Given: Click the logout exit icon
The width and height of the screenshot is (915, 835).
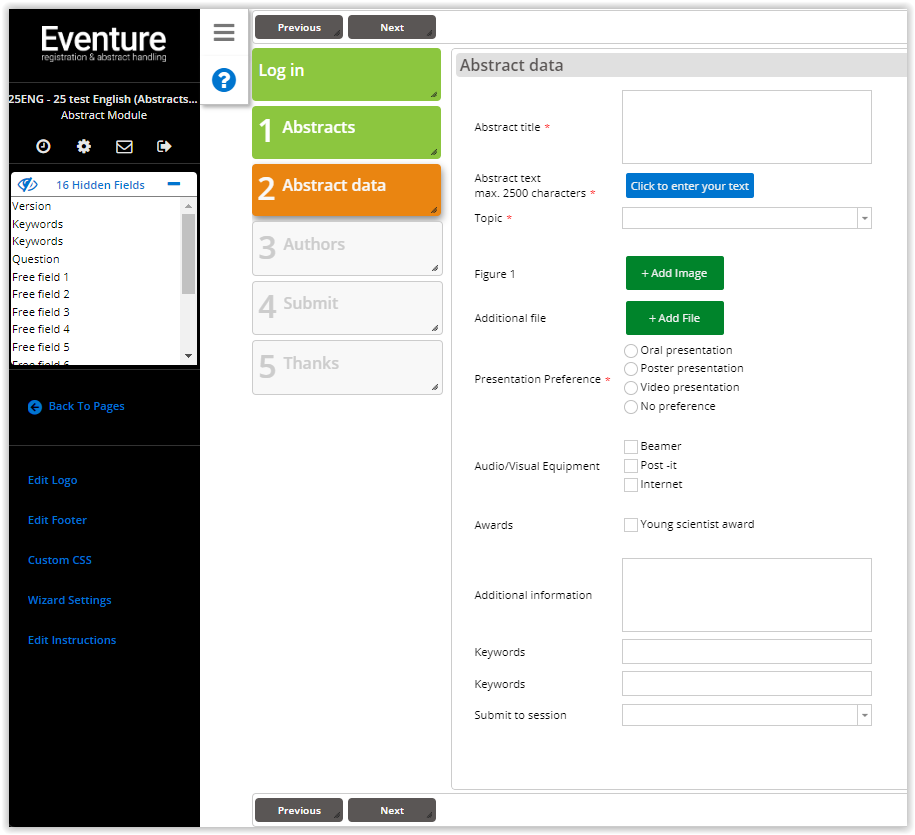Looking at the screenshot, I should click(x=165, y=147).
